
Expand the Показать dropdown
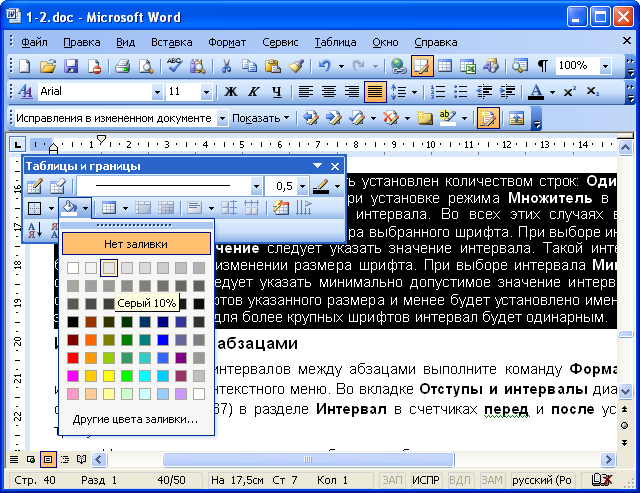point(260,118)
